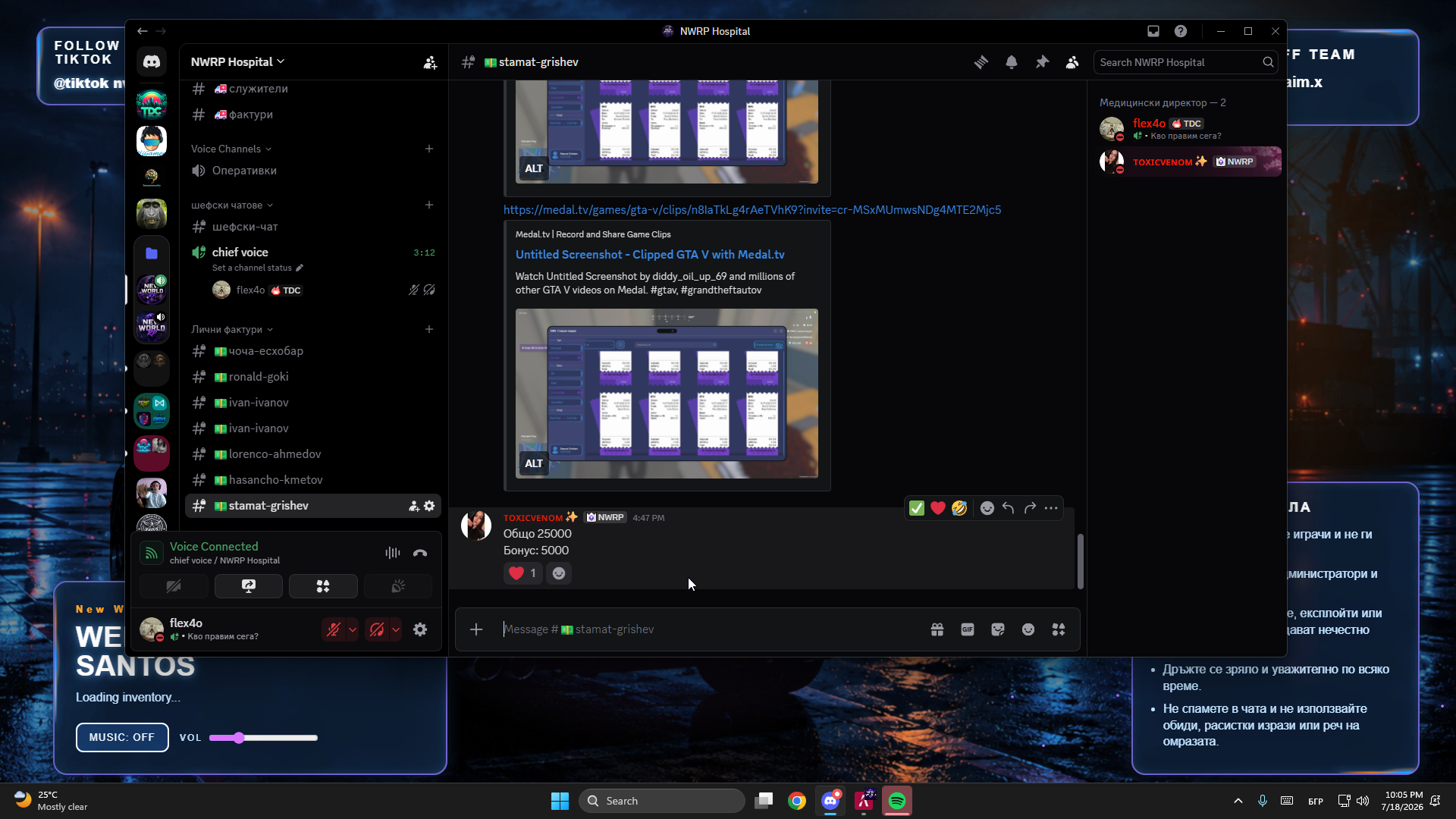The height and width of the screenshot is (819, 1456).
Task: Click the heart reaction with count 1
Action: pyautogui.click(x=523, y=573)
